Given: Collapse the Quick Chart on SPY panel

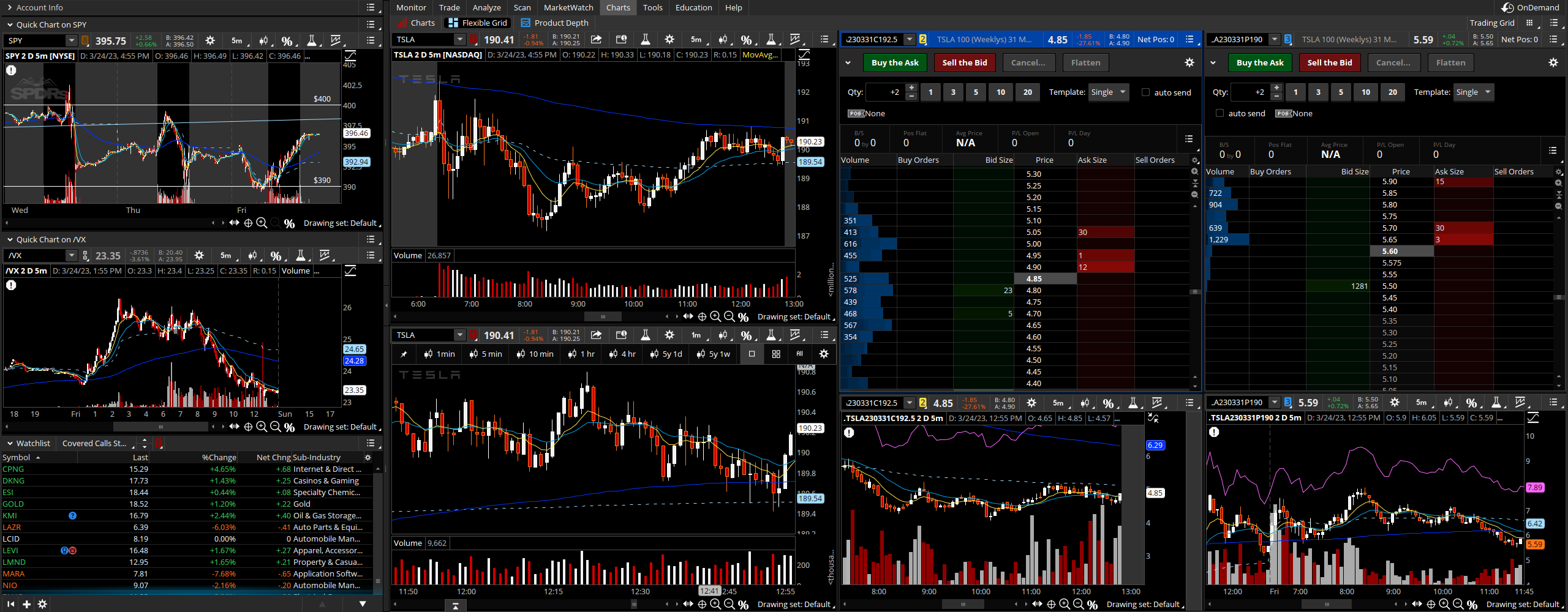Looking at the screenshot, I should (10, 25).
